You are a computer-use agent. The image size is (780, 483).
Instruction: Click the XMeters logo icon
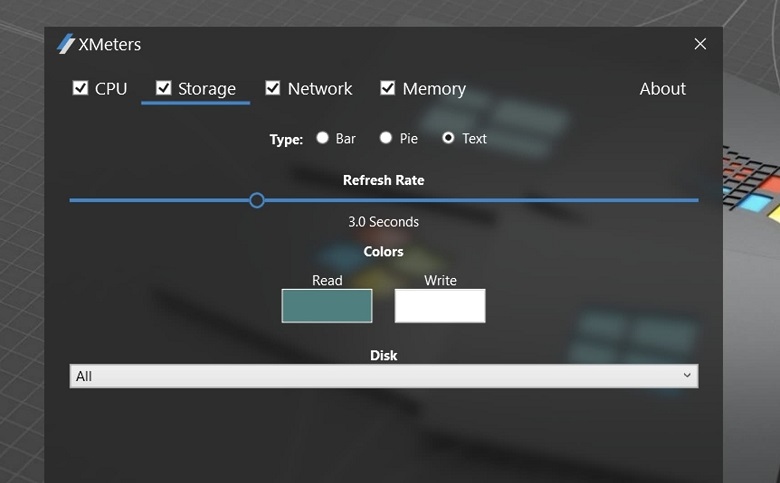[66, 44]
